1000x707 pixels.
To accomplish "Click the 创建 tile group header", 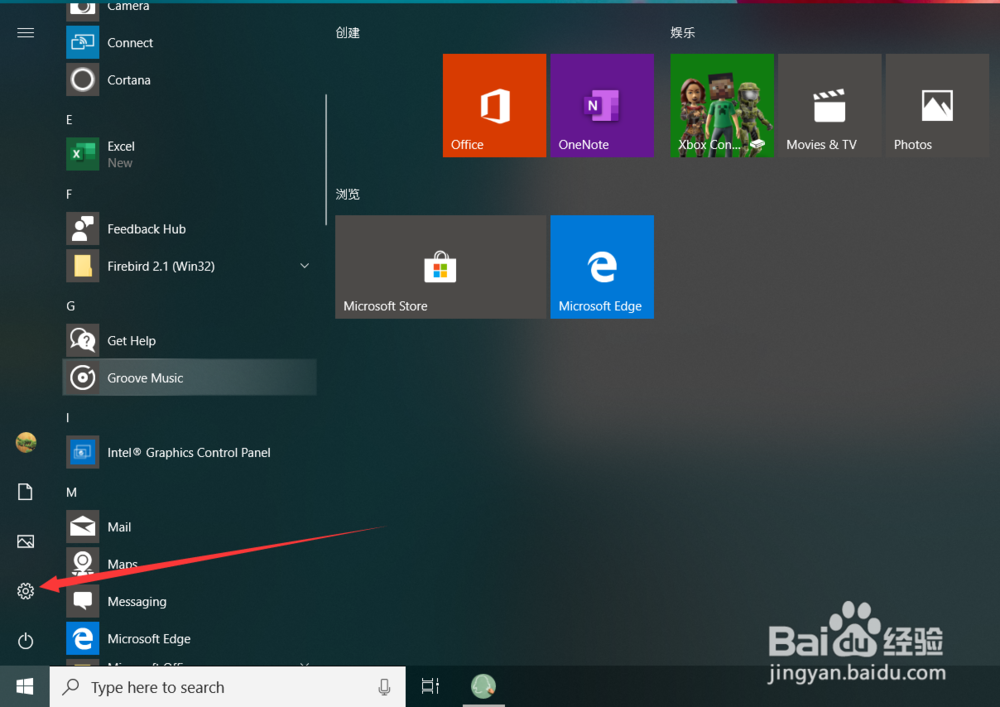I will (348, 33).
